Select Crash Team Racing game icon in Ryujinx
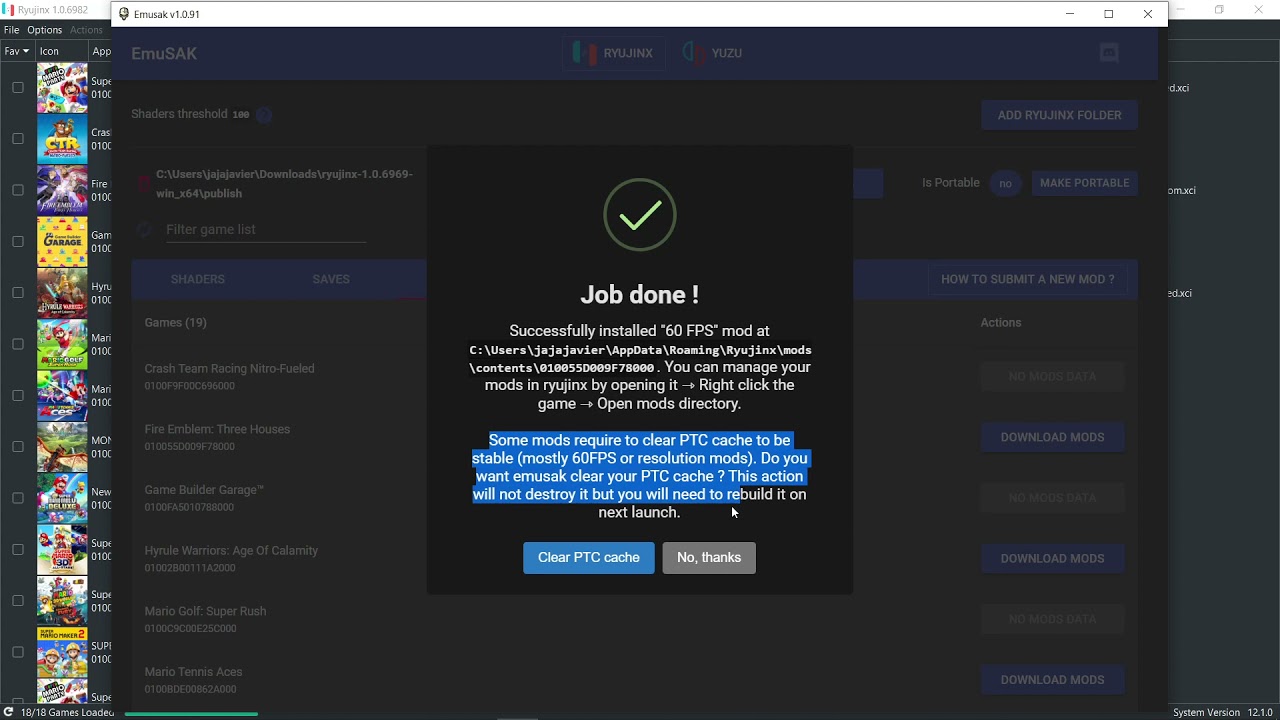 point(62,139)
